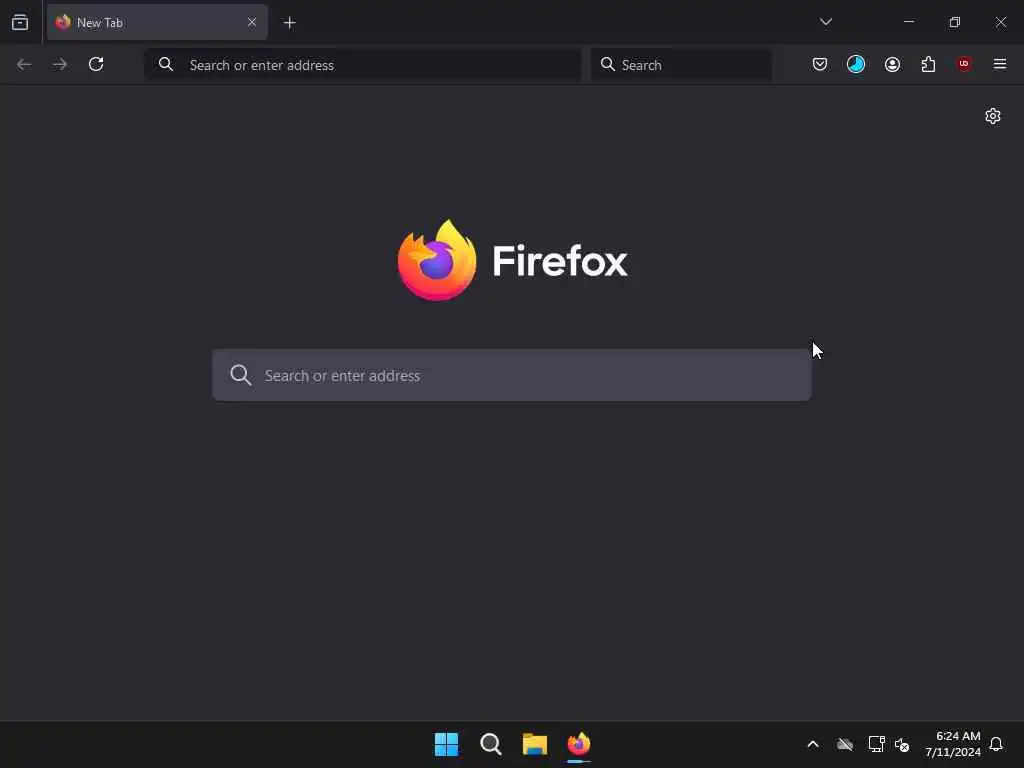Viewport: 1024px width, 768px height.
Task: Open a new tab with plus button
Action: 289,23
